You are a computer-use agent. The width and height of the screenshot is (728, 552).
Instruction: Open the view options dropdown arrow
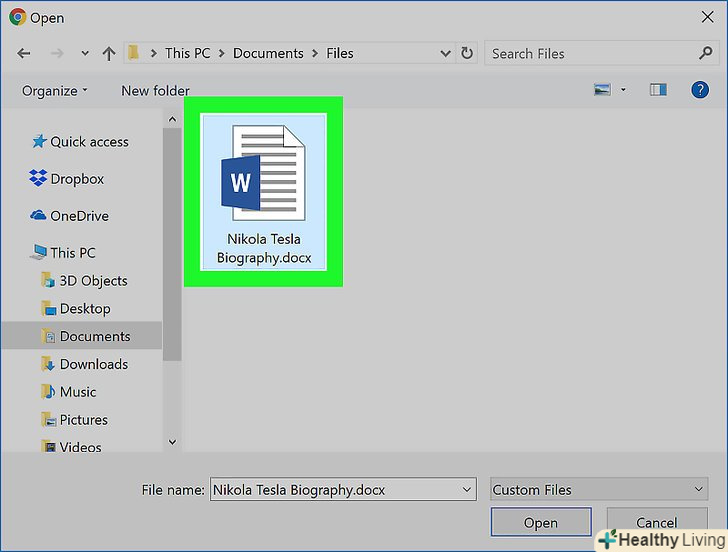pos(623,90)
